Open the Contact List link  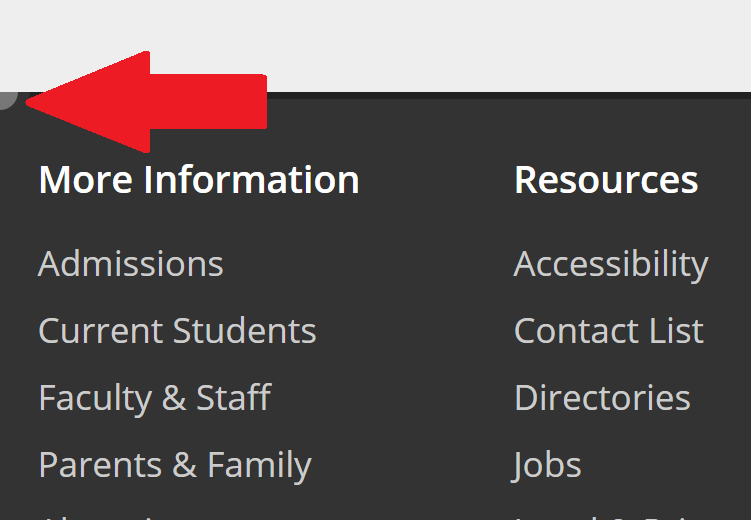608,331
